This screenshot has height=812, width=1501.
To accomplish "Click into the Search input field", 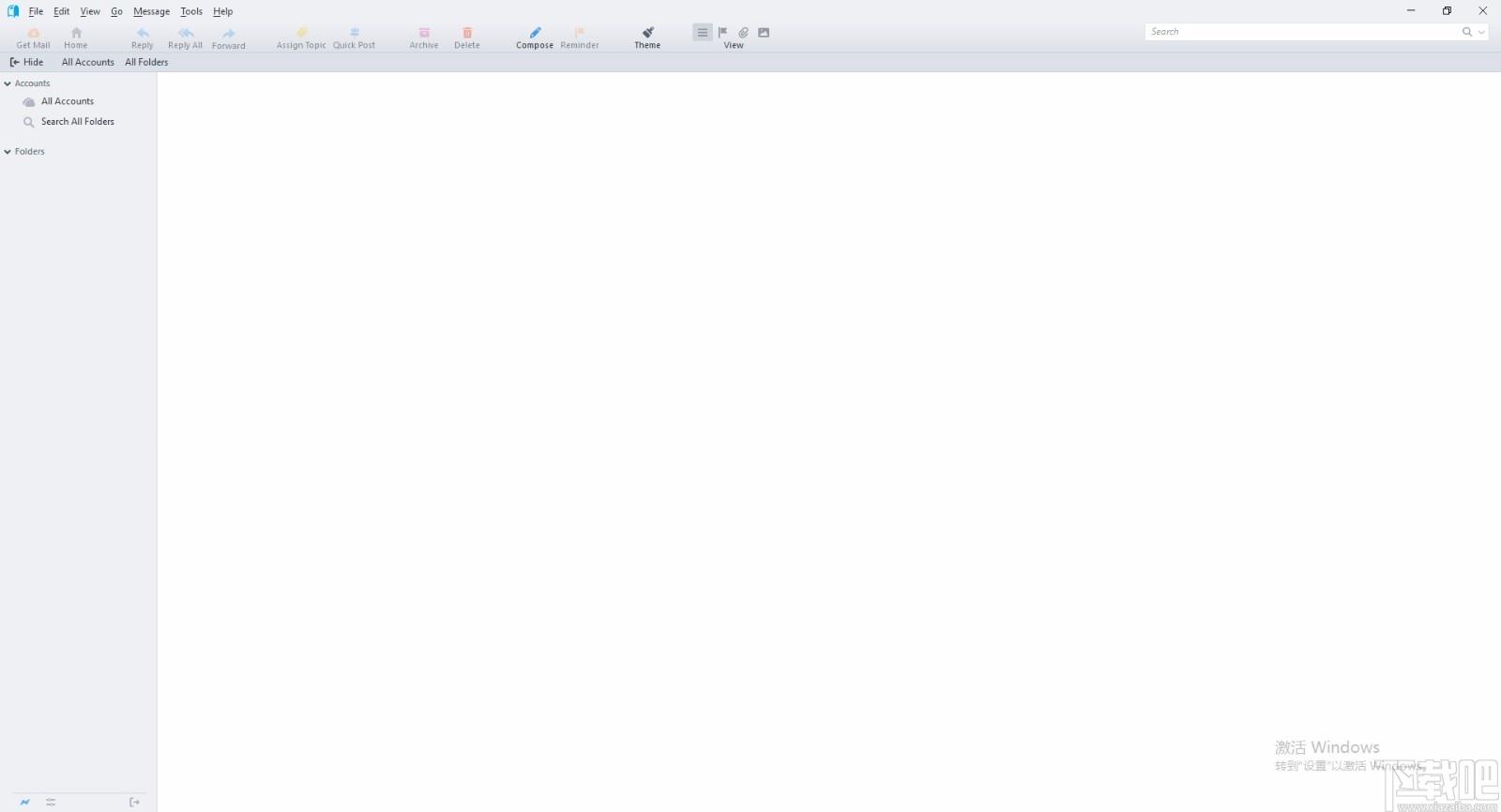I will [x=1302, y=32].
